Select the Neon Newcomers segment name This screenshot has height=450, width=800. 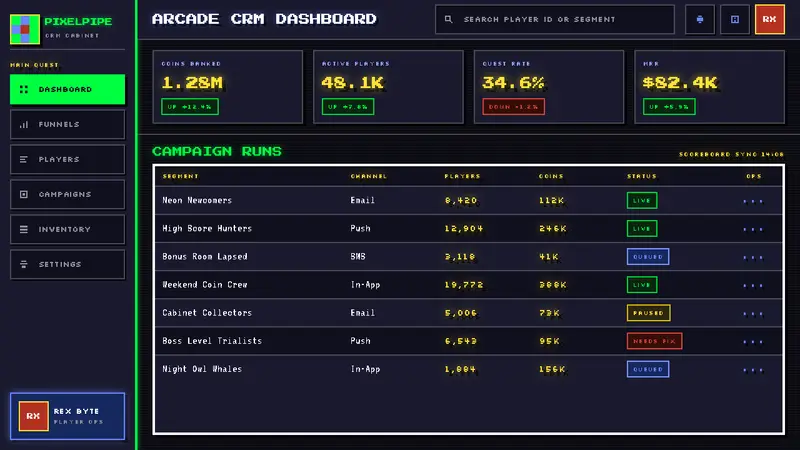(x=197, y=201)
